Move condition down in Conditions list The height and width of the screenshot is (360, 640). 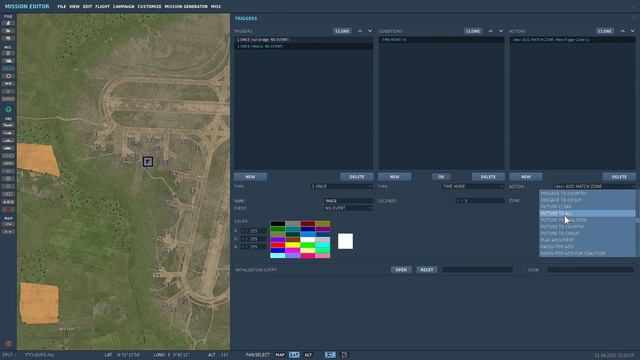pos(501,31)
